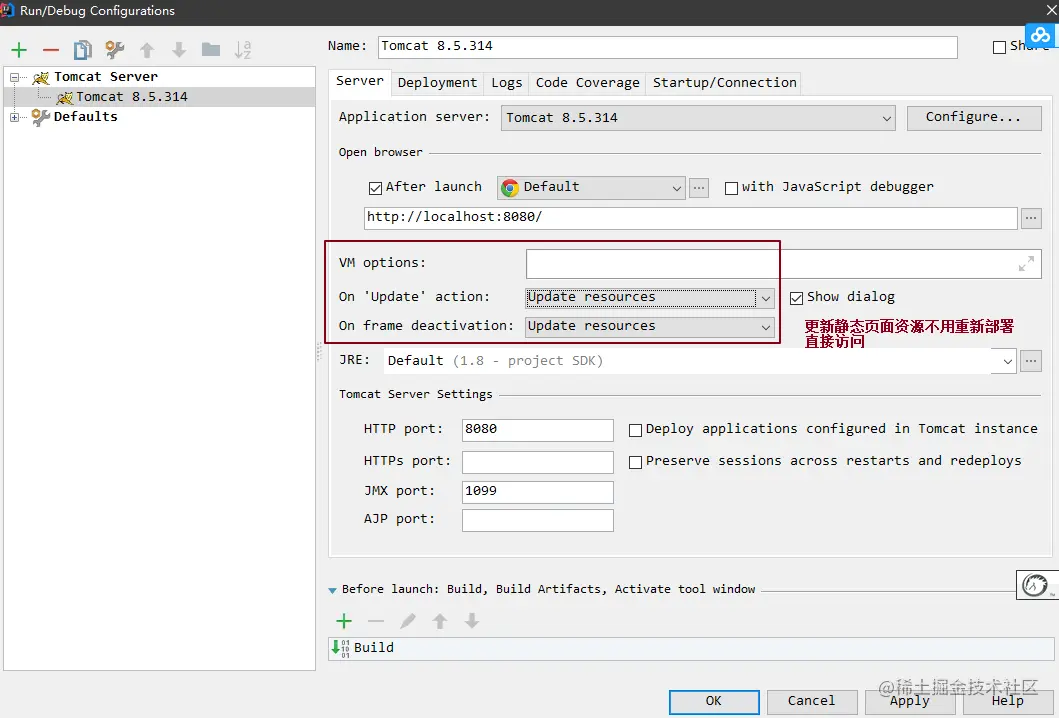Screen dimensions: 1059x718
Task: Toggle the Show dialog checkbox
Action: [x=796, y=298]
